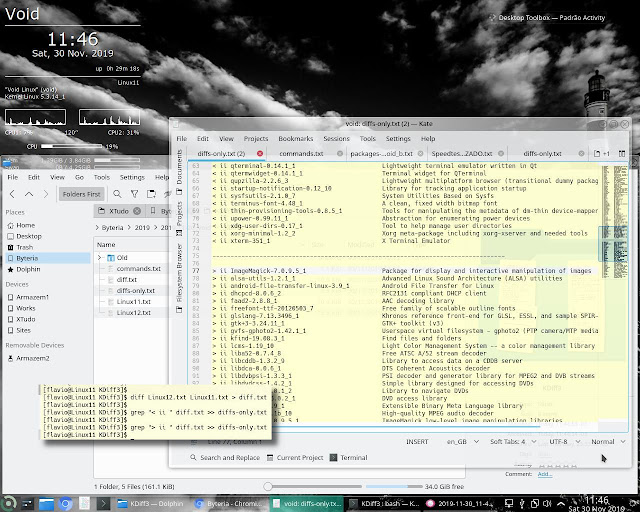This screenshot has width=640, height=512.
Task: Close the Speedtes..2ADO.txt tab
Action: click(x=501, y=154)
